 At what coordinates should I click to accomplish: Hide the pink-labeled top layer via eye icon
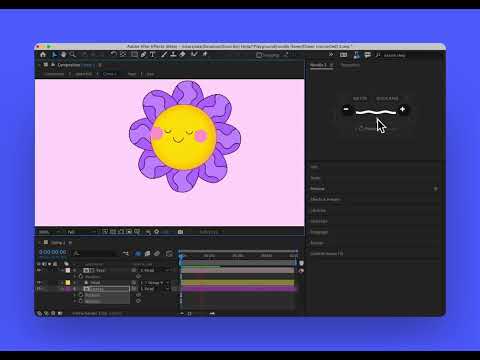pyautogui.click(x=39, y=270)
